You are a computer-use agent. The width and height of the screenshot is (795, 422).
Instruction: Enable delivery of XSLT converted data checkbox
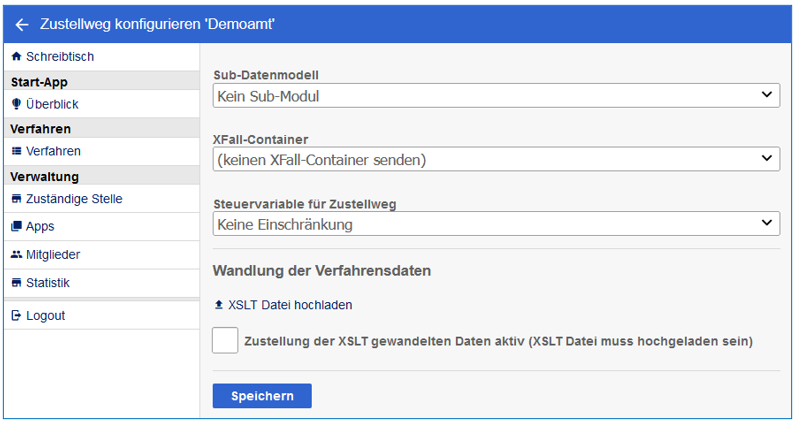[x=226, y=341]
